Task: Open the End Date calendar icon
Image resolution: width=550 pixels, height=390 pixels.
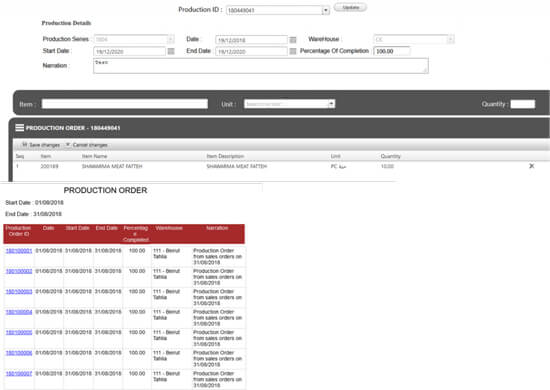Action: [x=293, y=52]
